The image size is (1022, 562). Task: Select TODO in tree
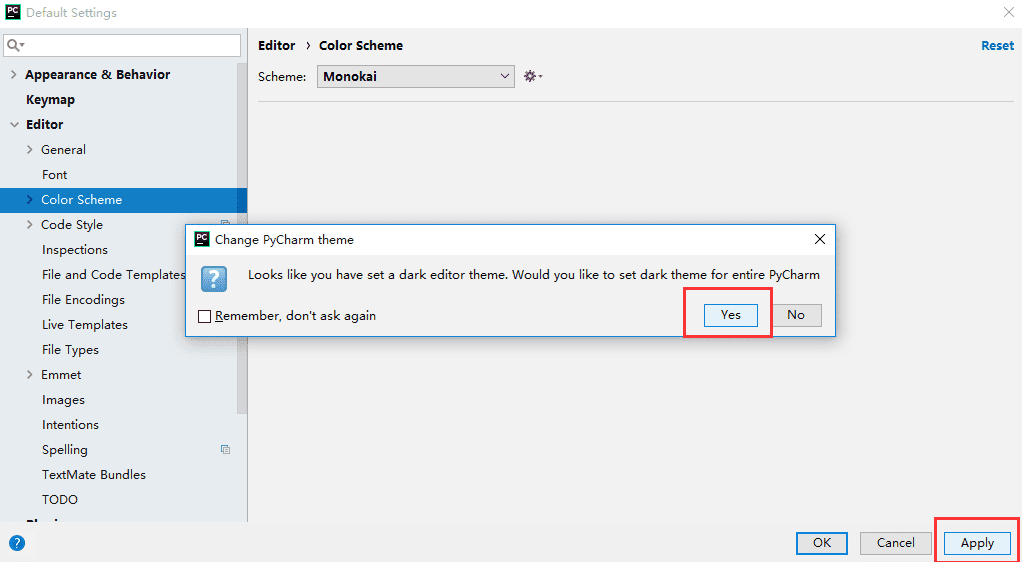(x=59, y=499)
